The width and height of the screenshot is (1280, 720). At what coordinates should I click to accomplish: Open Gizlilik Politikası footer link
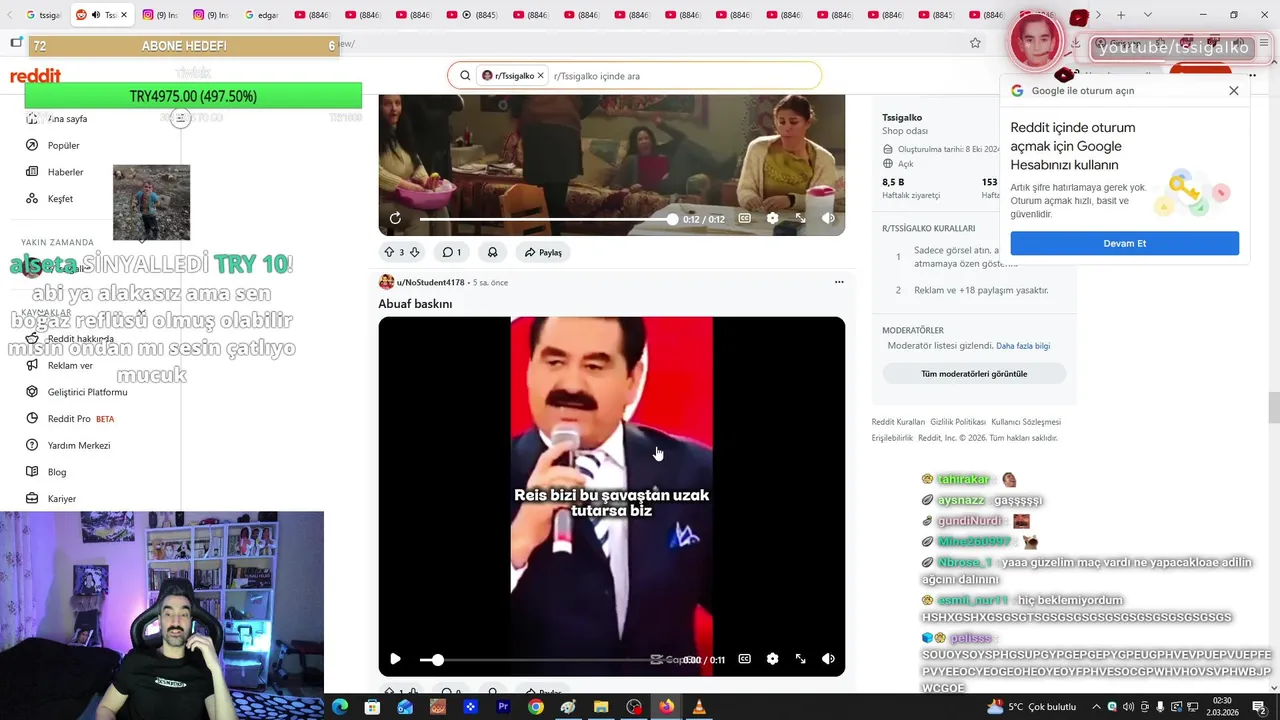(x=958, y=422)
